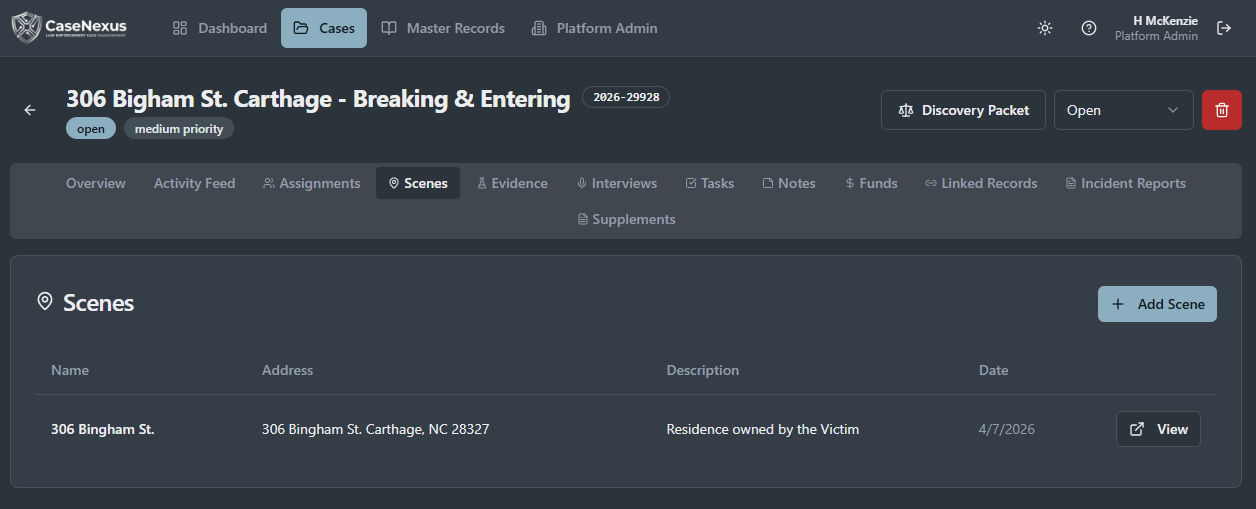Delete the case with red trash icon

tap(1221, 110)
